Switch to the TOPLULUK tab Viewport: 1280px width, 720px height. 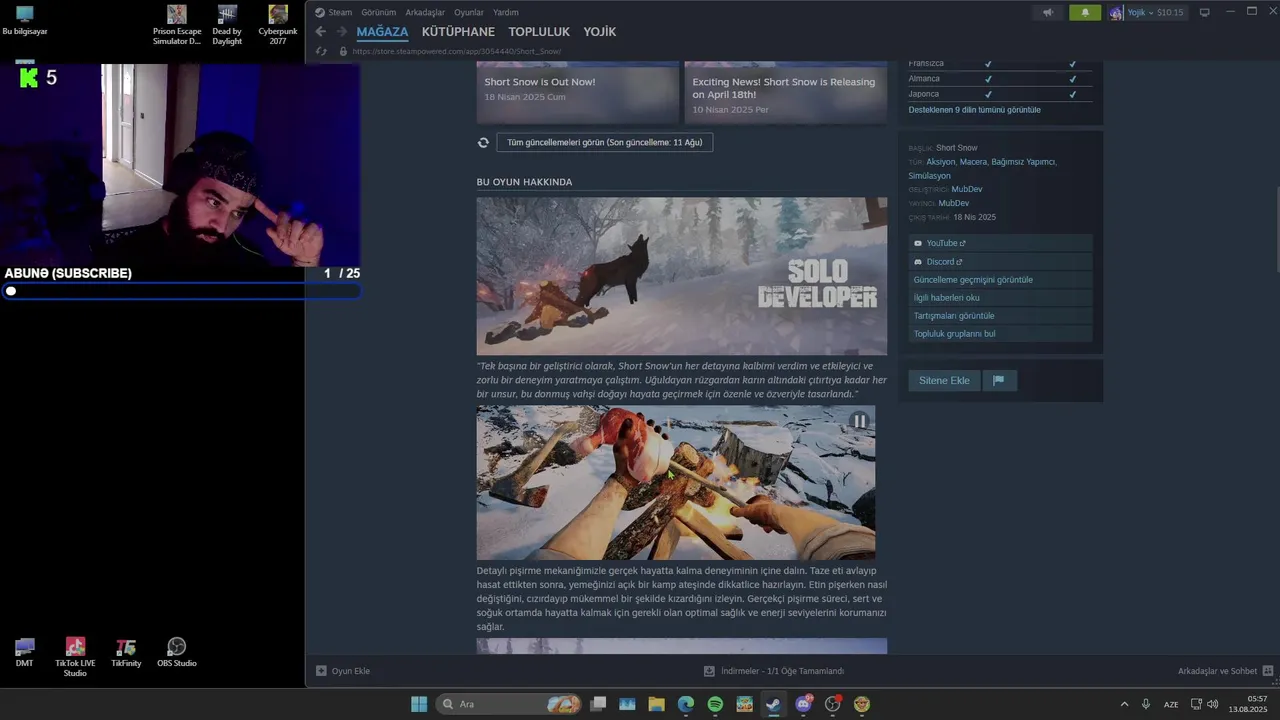click(x=539, y=32)
